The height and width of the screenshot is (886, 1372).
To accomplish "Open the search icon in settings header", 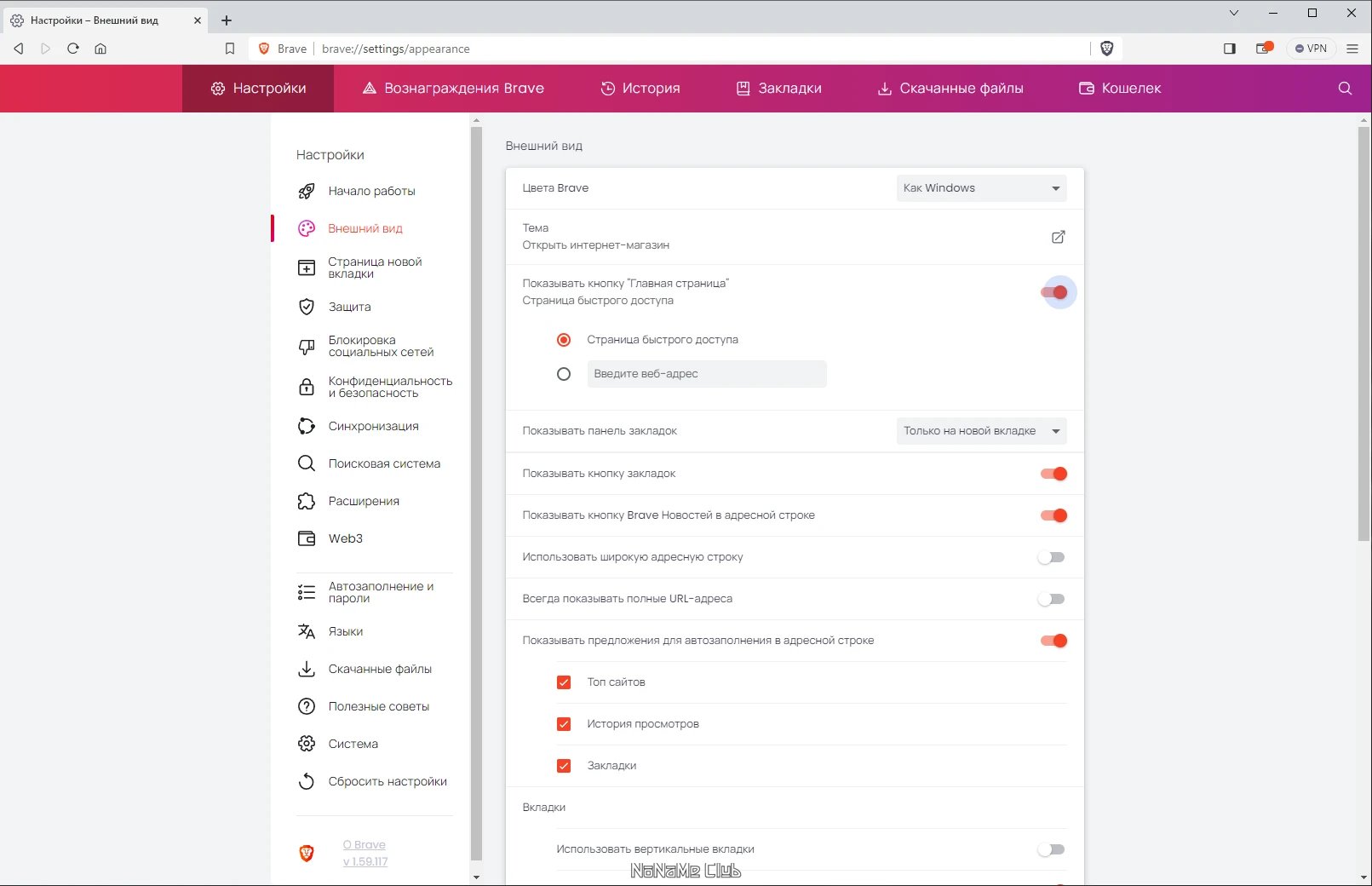I will coord(1346,89).
